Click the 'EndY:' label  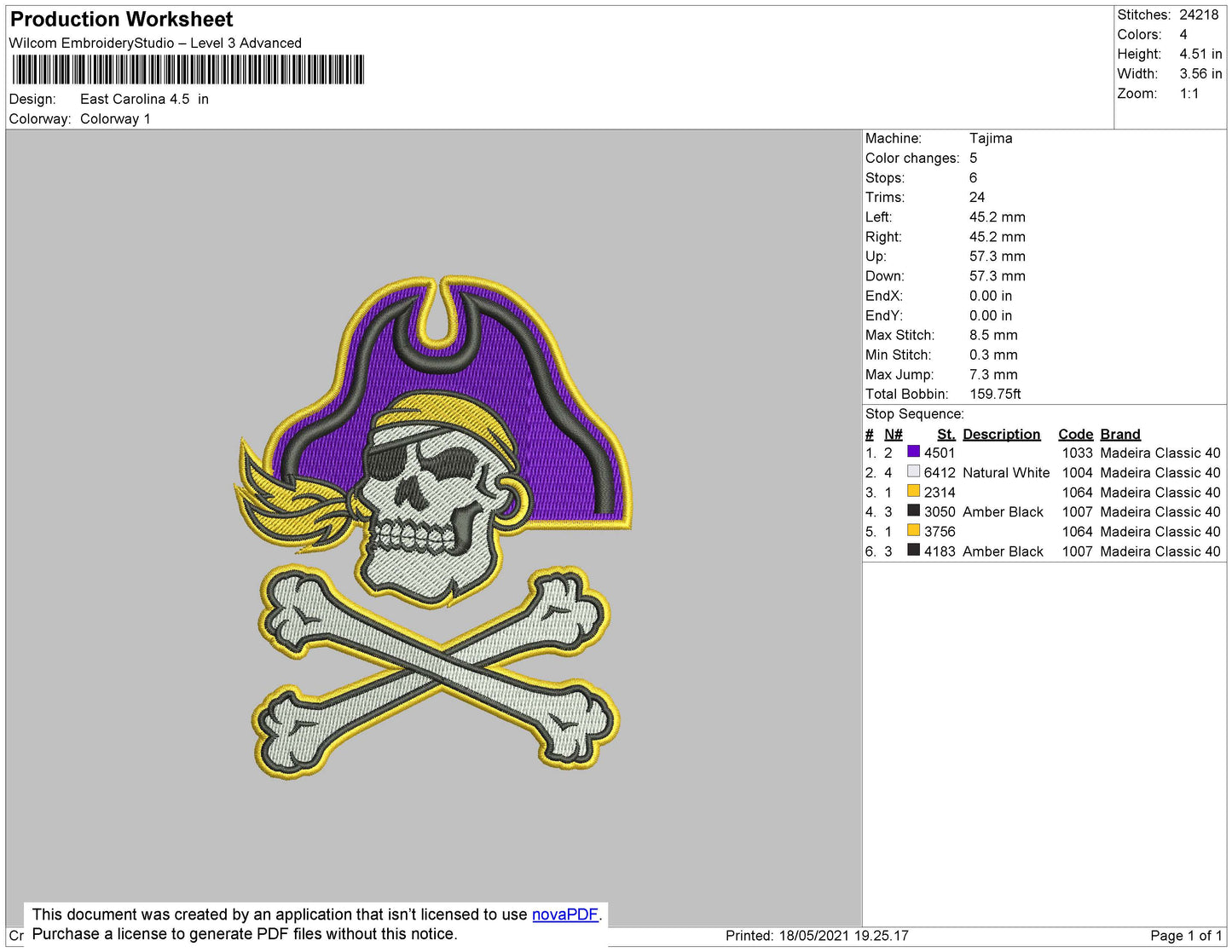point(883,315)
